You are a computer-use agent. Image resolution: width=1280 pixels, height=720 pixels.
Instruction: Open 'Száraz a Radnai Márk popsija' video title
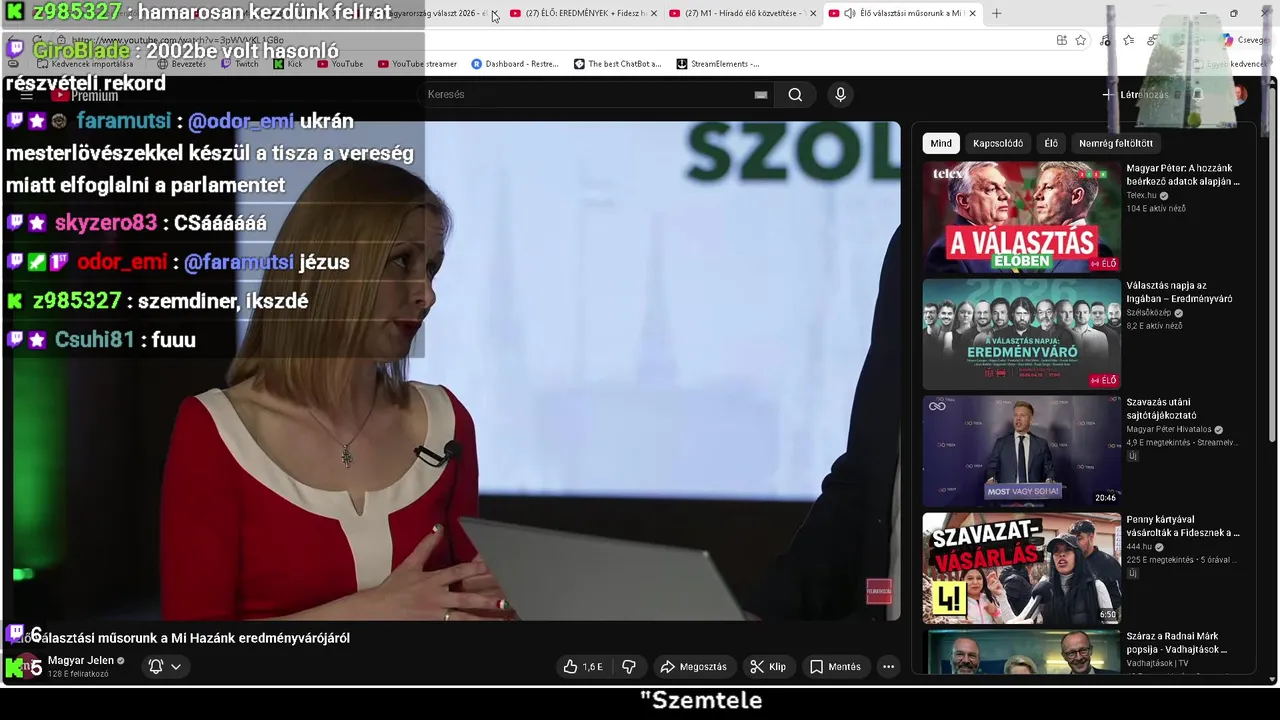click(x=1177, y=643)
